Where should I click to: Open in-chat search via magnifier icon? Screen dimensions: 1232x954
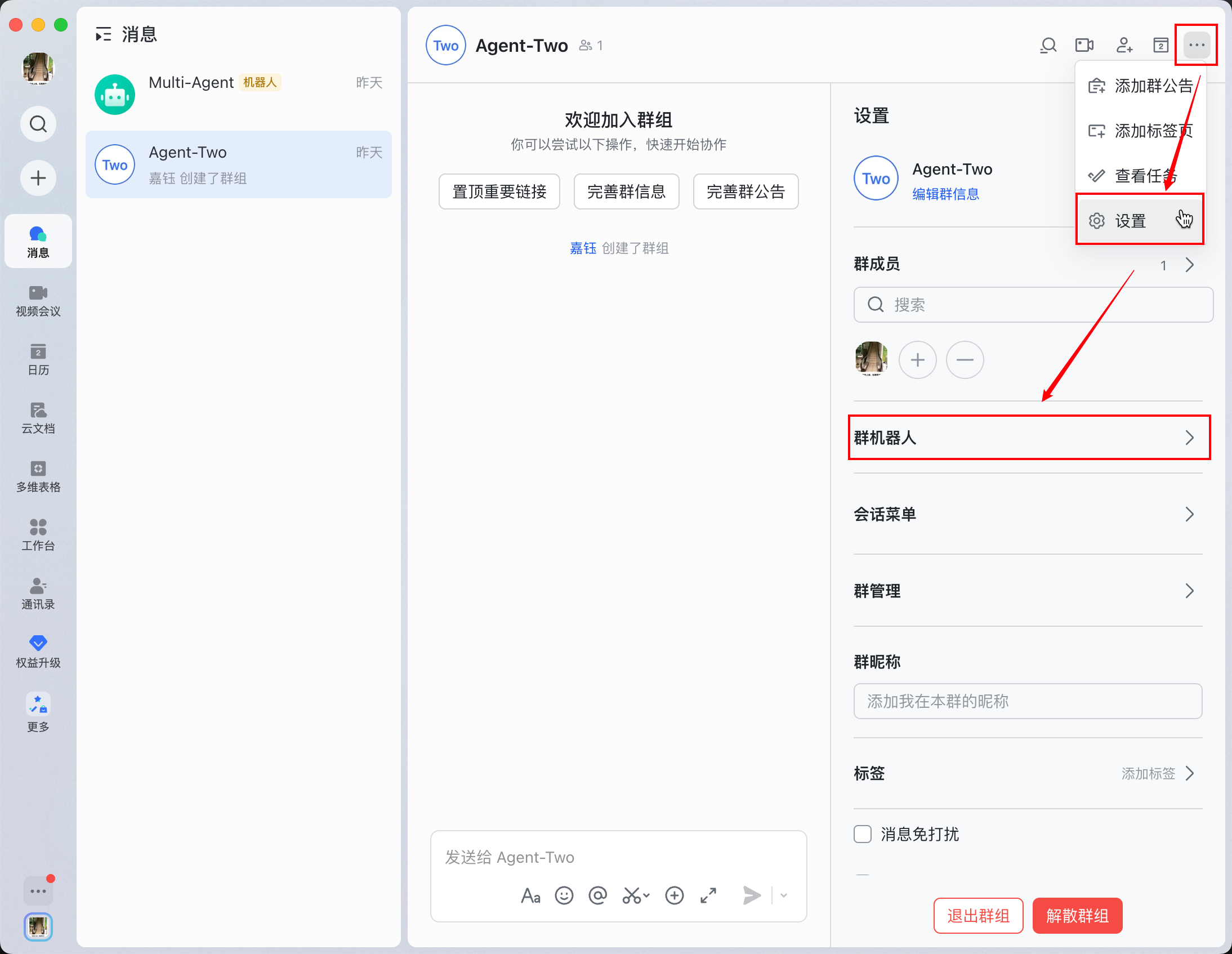pos(1048,45)
